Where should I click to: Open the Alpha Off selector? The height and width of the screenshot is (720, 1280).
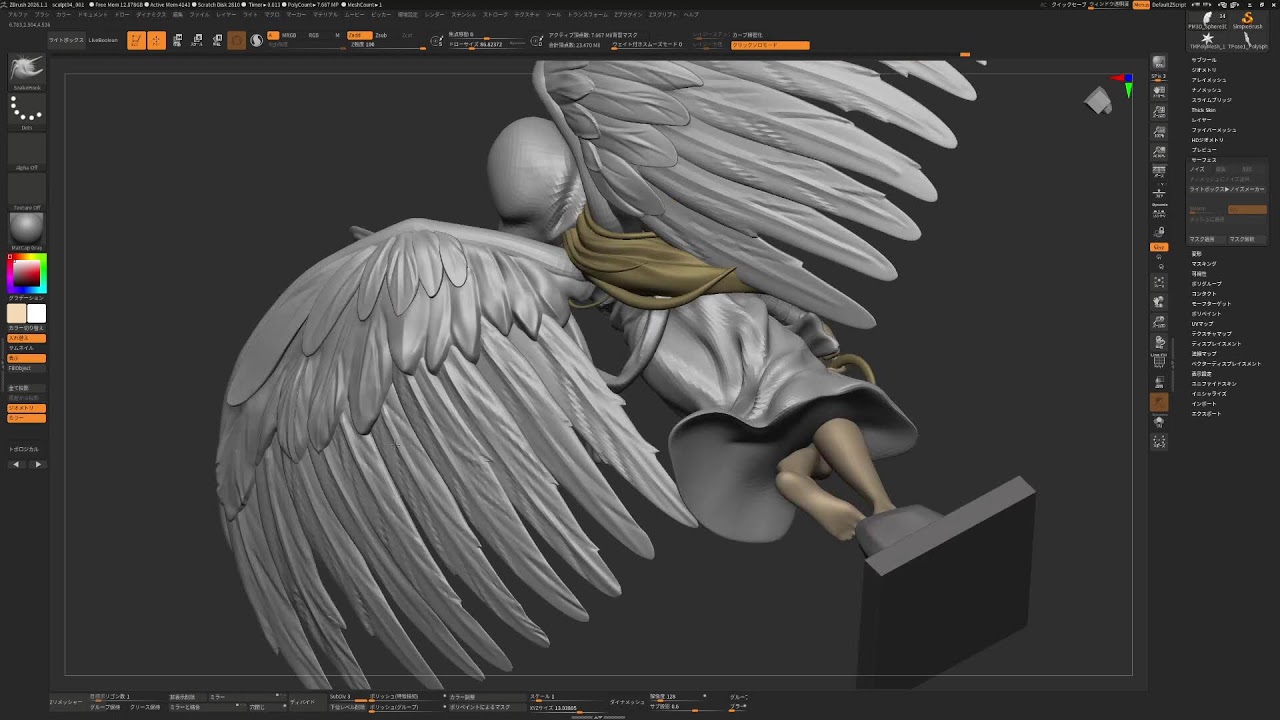click(x=27, y=150)
